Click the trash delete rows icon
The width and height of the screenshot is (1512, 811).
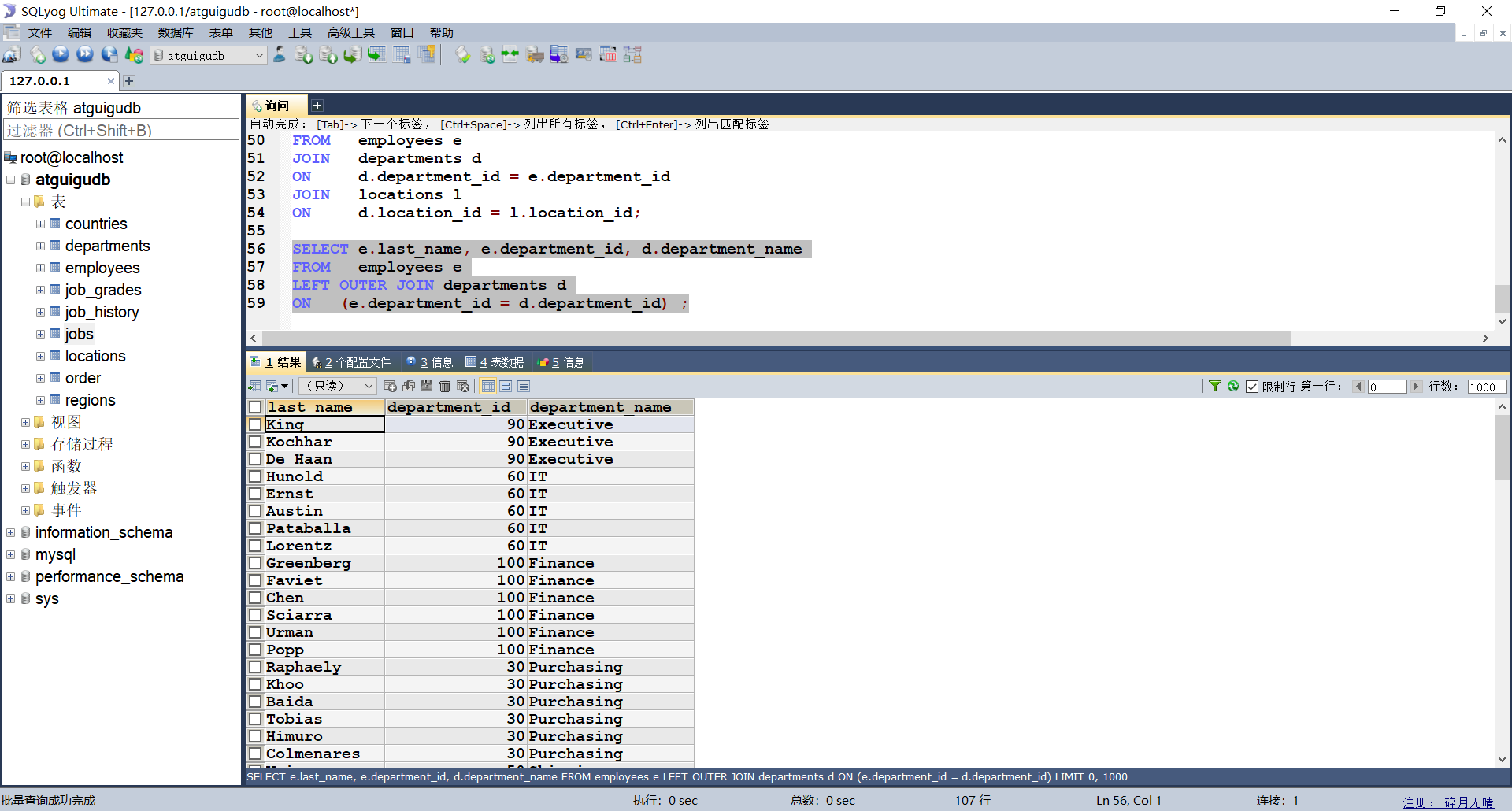(x=445, y=386)
